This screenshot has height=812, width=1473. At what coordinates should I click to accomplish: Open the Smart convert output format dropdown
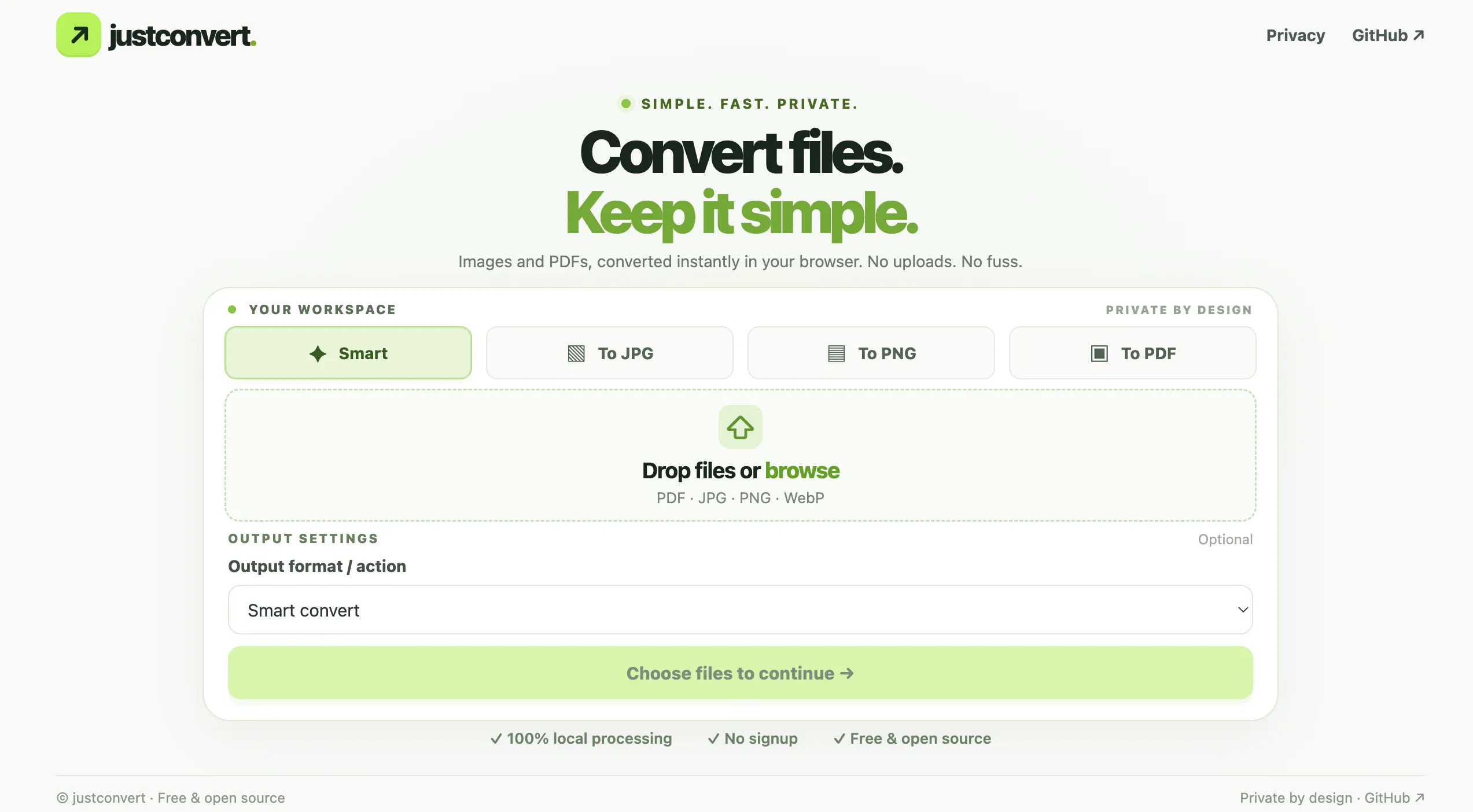741,610
